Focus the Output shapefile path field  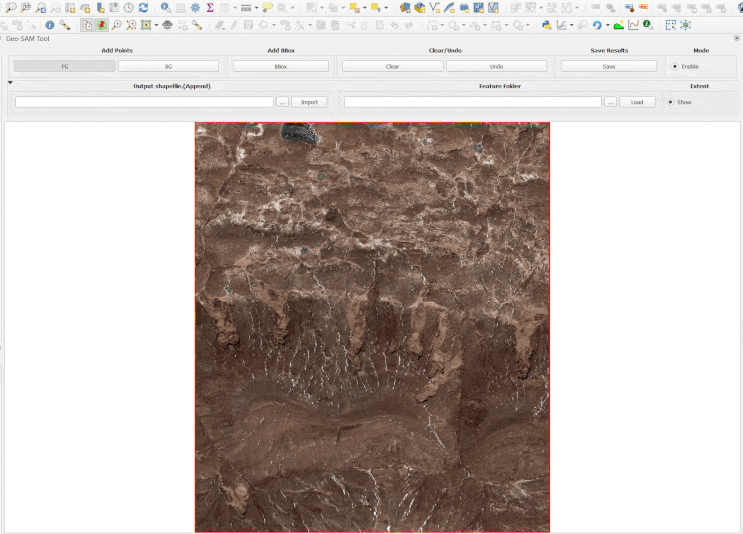tap(144, 102)
